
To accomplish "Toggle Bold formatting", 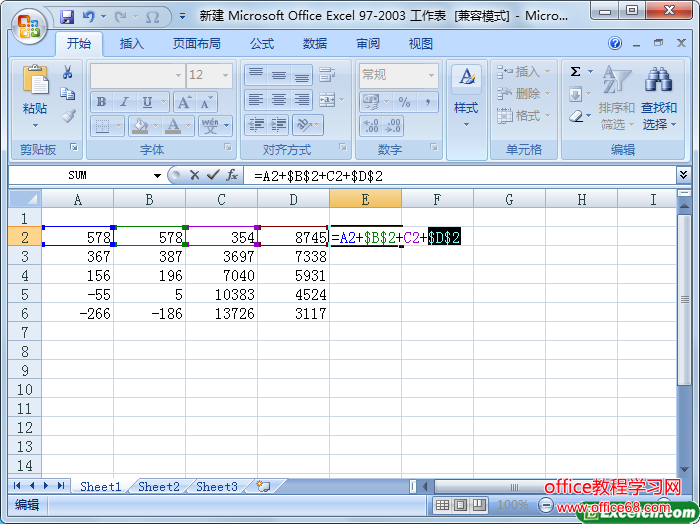I will (x=101, y=102).
